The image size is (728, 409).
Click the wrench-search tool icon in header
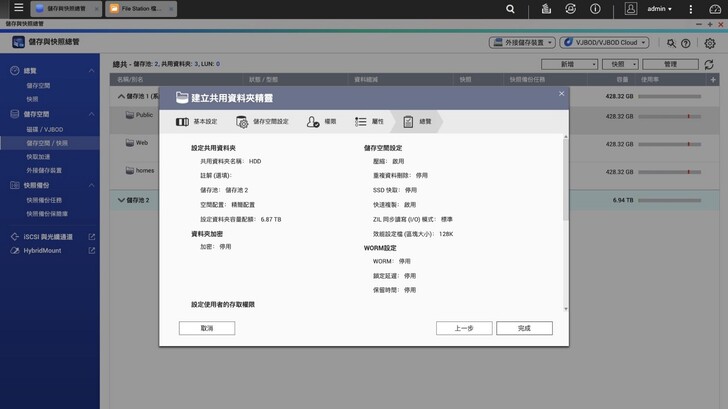pyautogui.click(x=671, y=43)
